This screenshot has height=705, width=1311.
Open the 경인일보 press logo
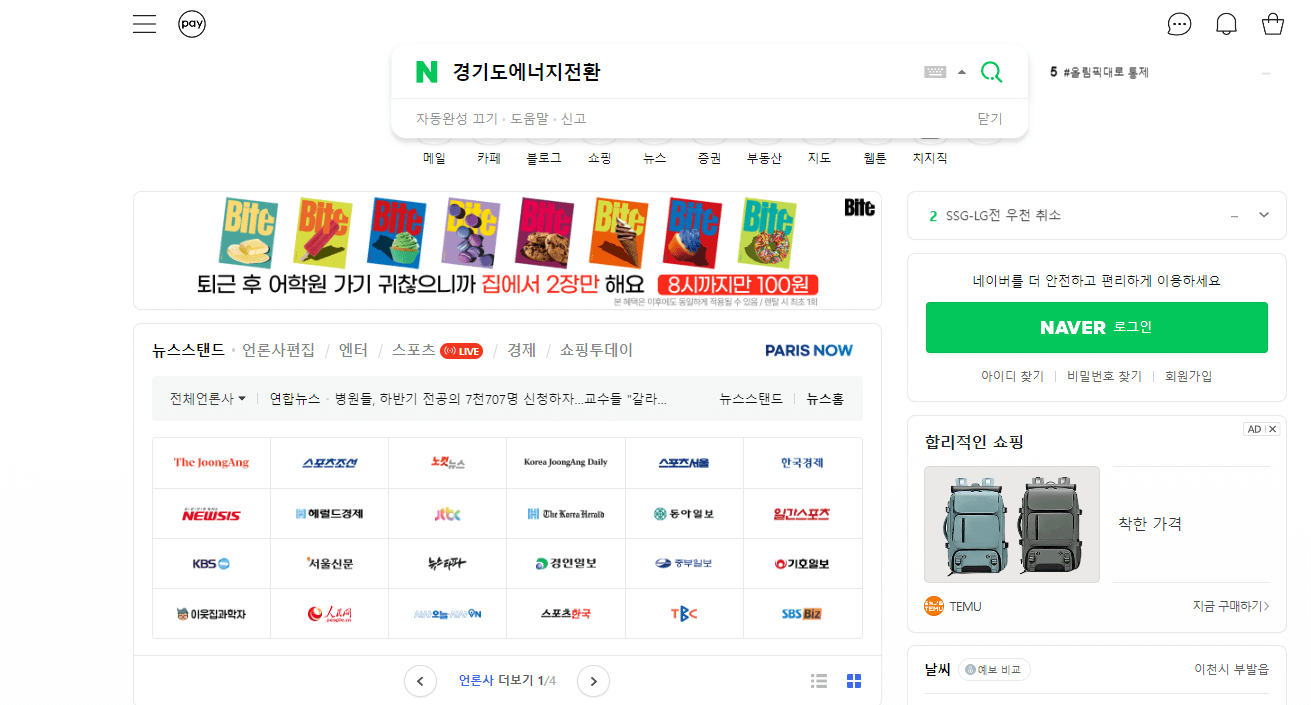(x=566, y=563)
